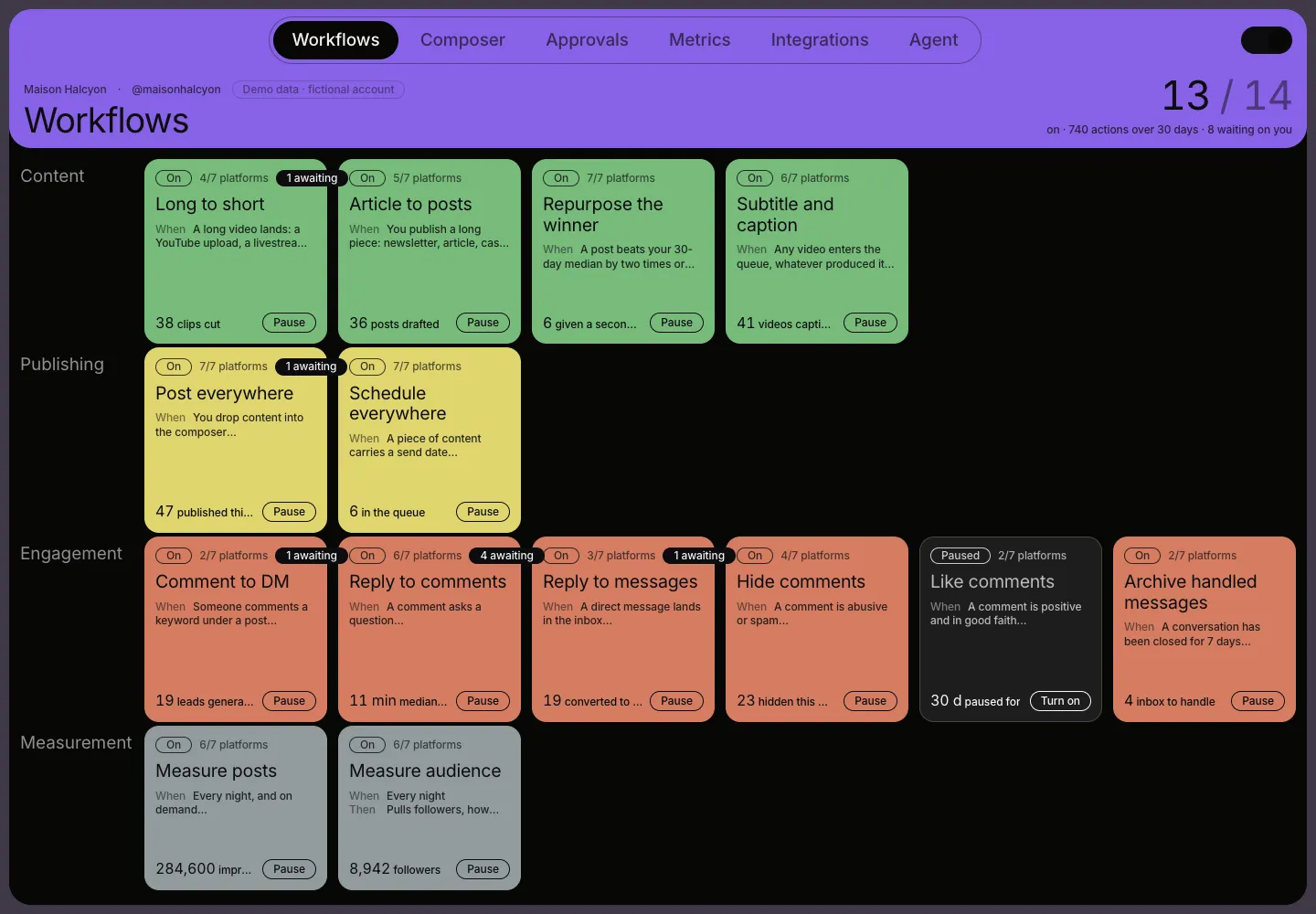Image resolution: width=1316 pixels, height=914 pixels.
Task: Open the Composer tab
Action: coord(462,40)
